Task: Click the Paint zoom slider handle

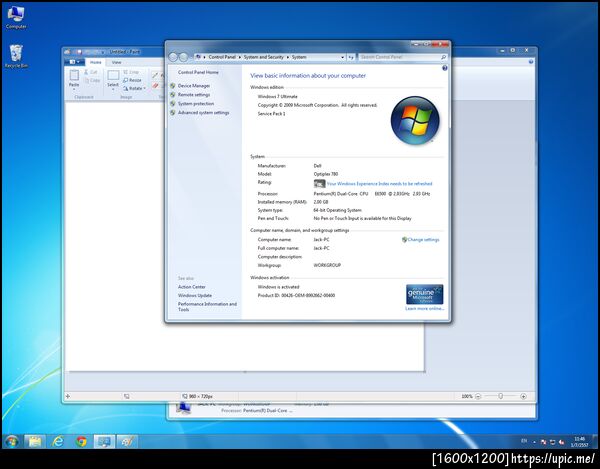Action: point(501,396)
